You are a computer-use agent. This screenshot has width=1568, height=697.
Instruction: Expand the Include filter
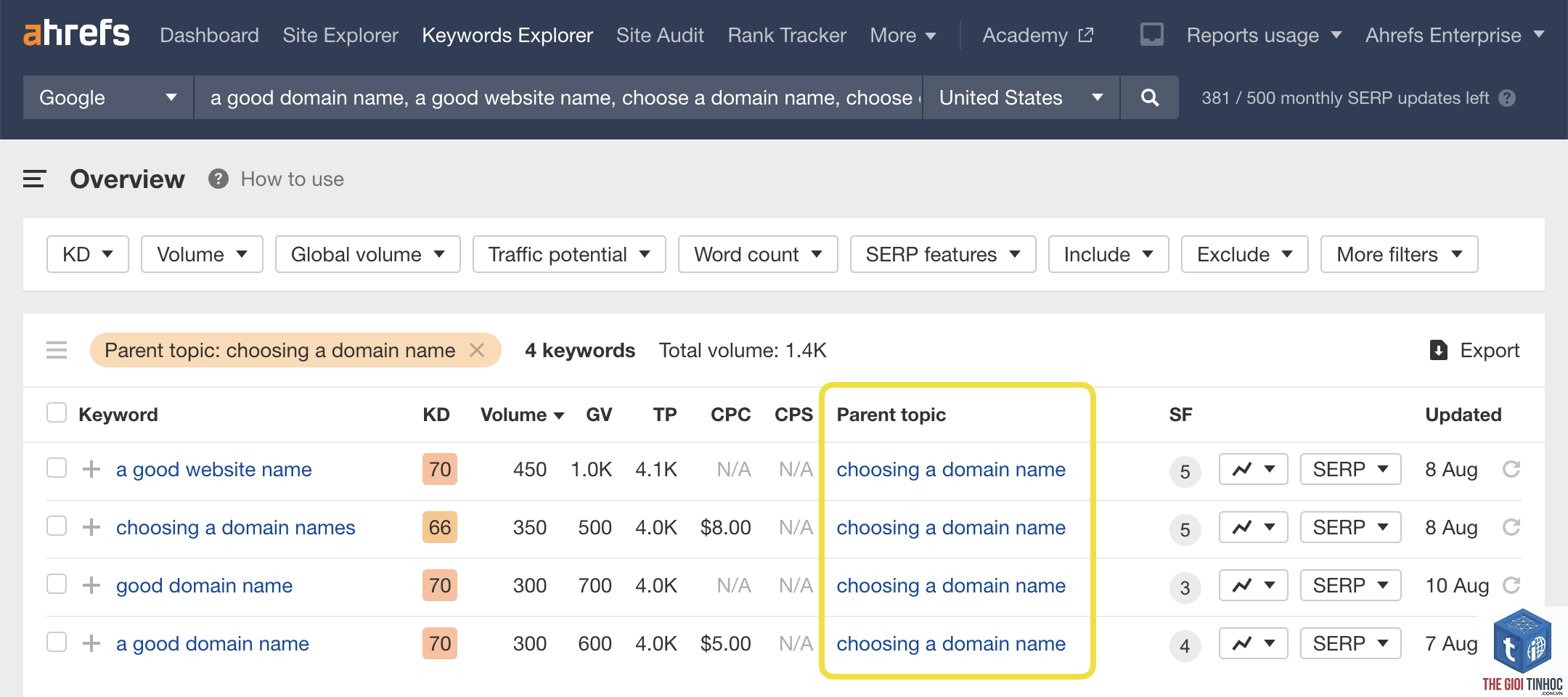[x=1108, y=254]
